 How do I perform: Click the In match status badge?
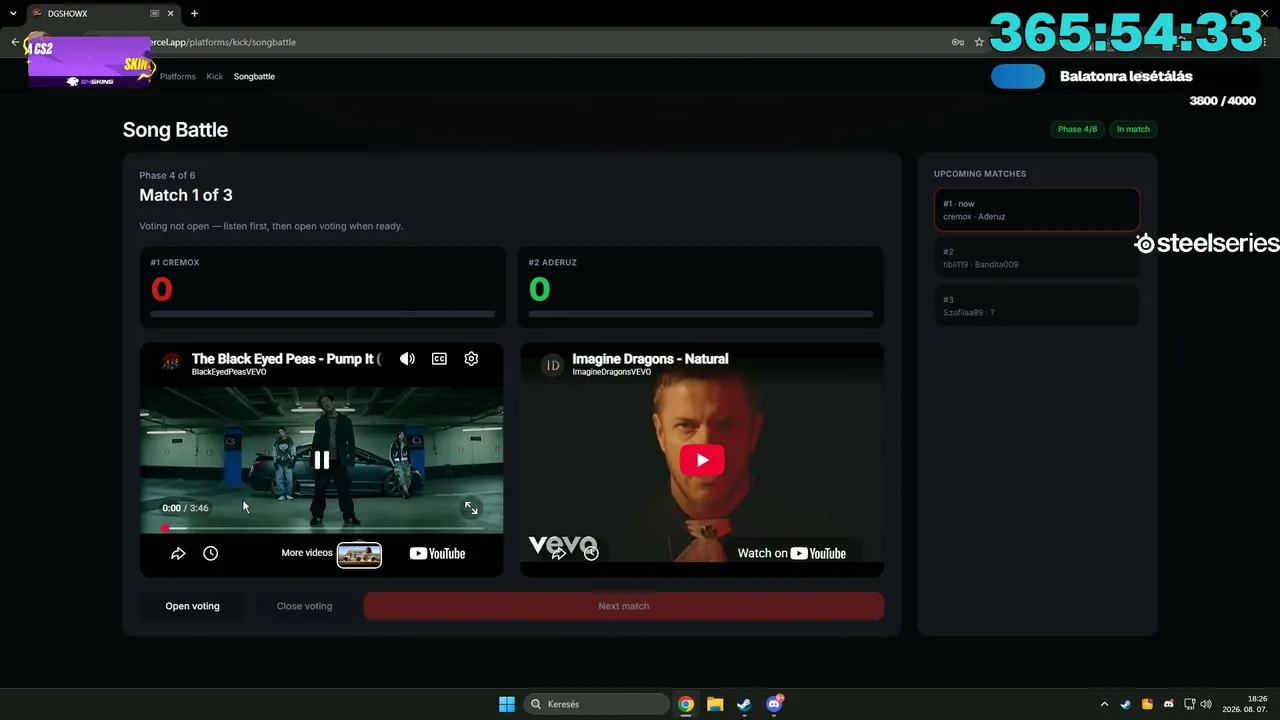click(x=1133, y=129)
